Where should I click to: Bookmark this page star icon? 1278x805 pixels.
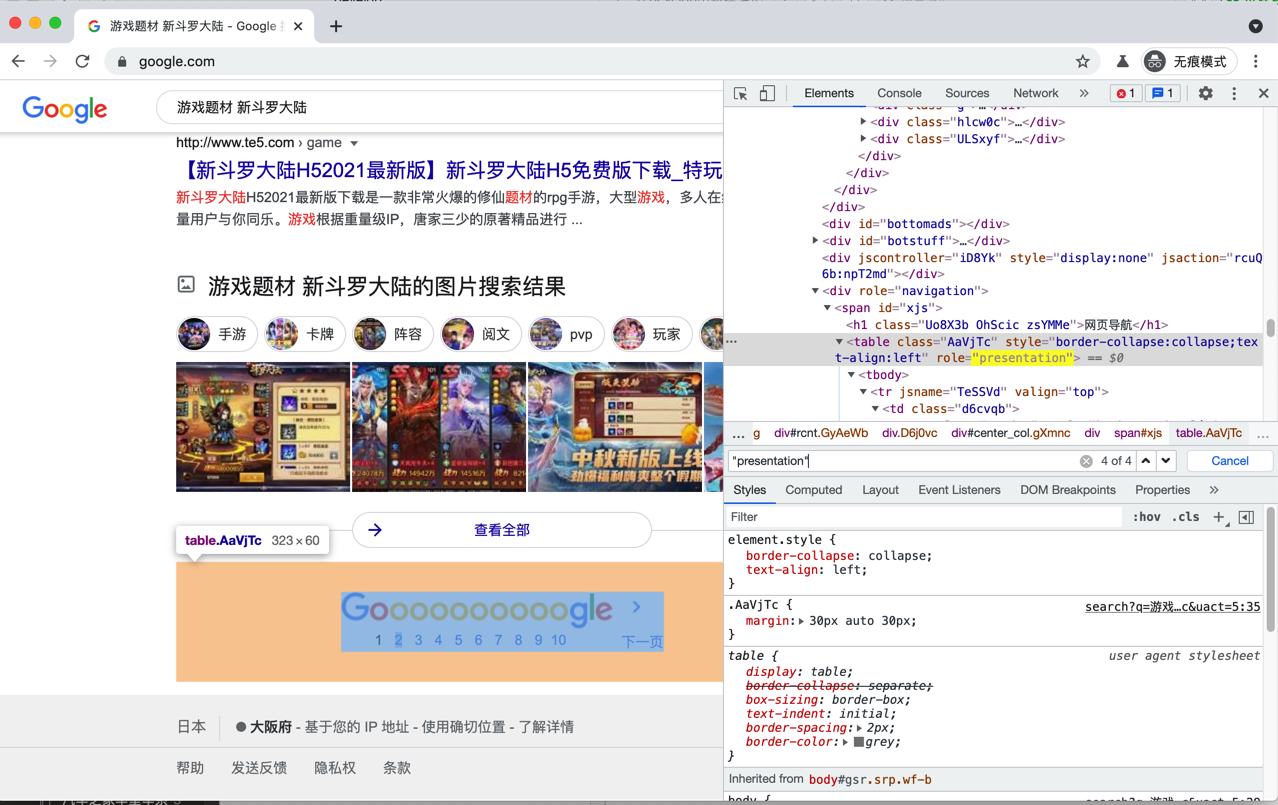pyautogui.click(x=1082, y=61)
